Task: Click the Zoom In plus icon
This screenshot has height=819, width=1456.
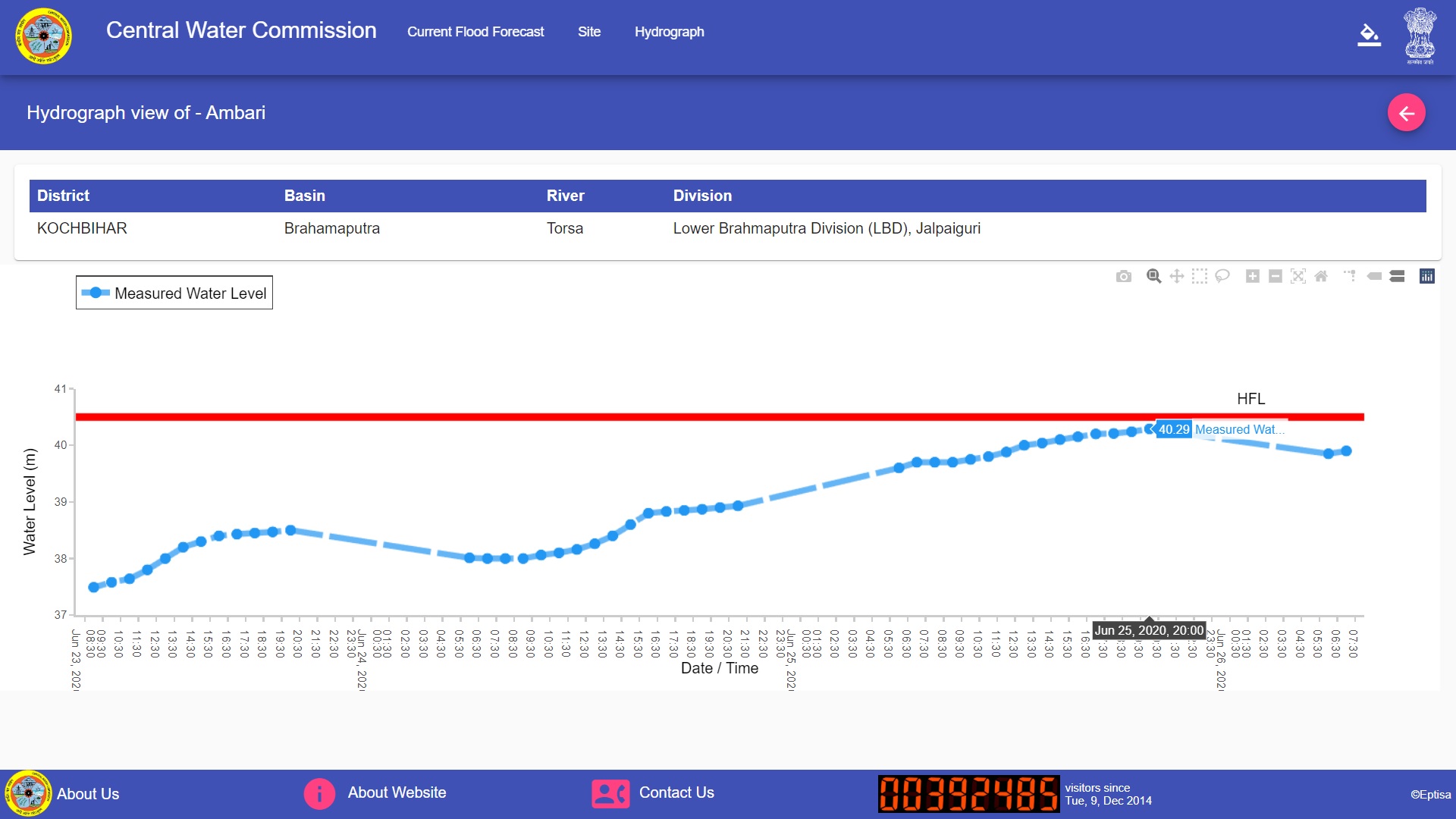Action: [1252, 277]
